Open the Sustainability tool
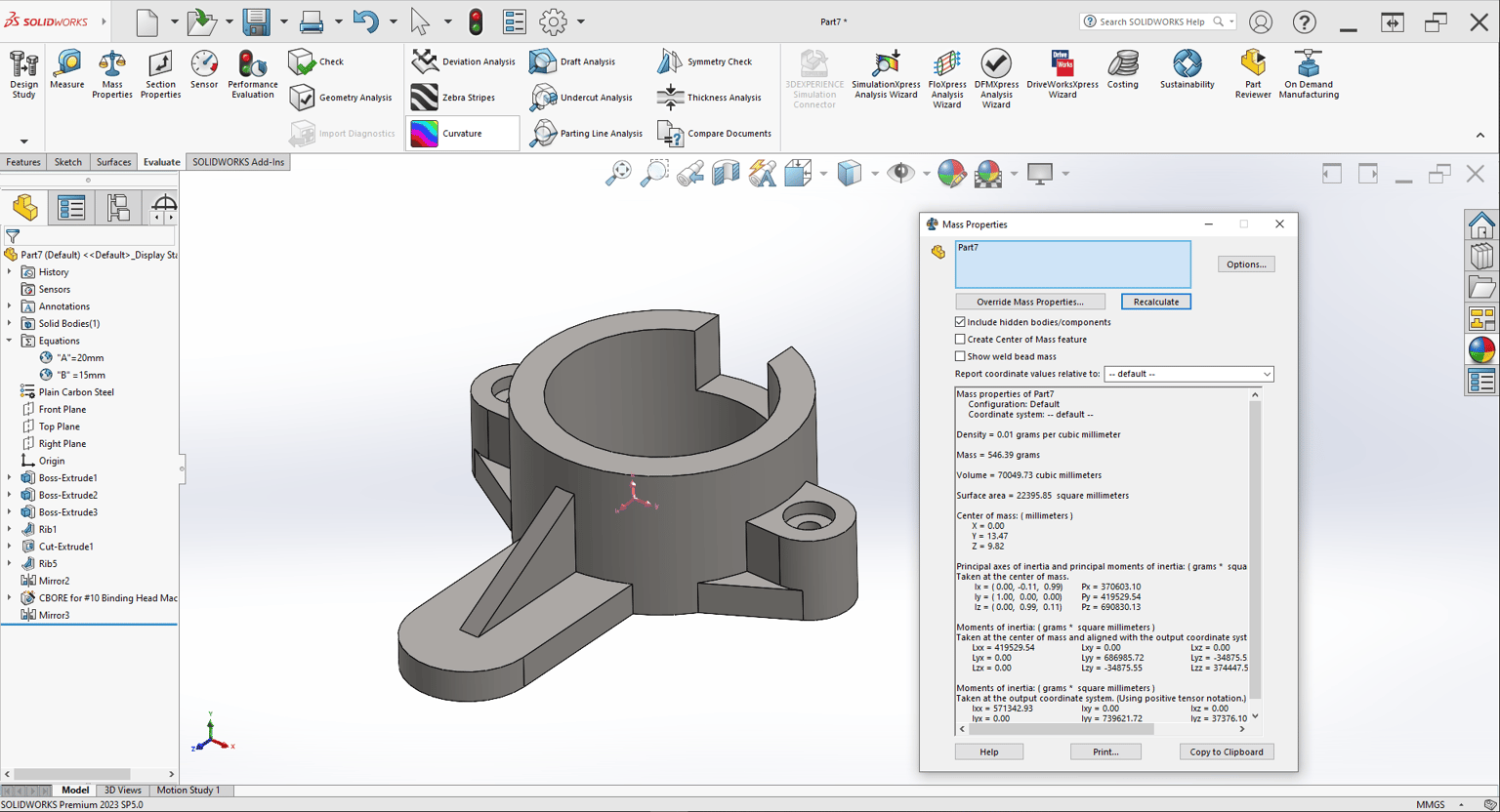 click(1187, 70)
